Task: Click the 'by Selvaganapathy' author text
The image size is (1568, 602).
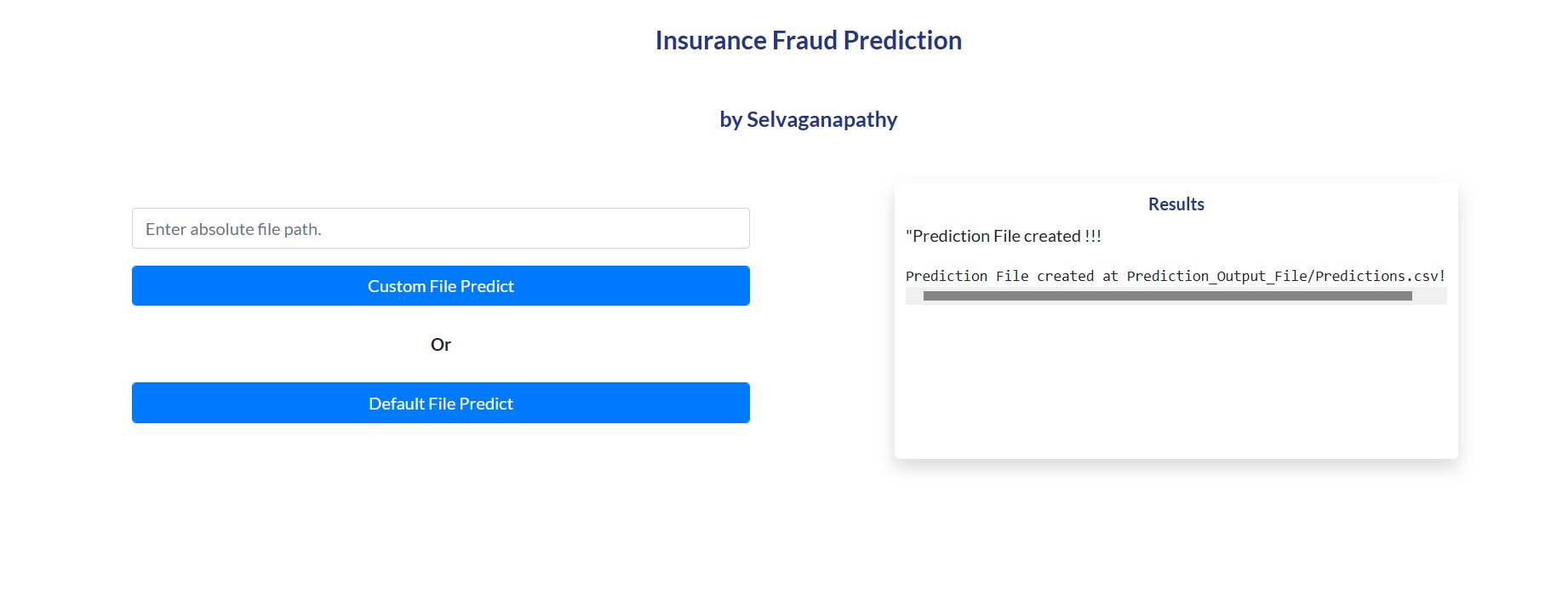Action: point(809,120)
